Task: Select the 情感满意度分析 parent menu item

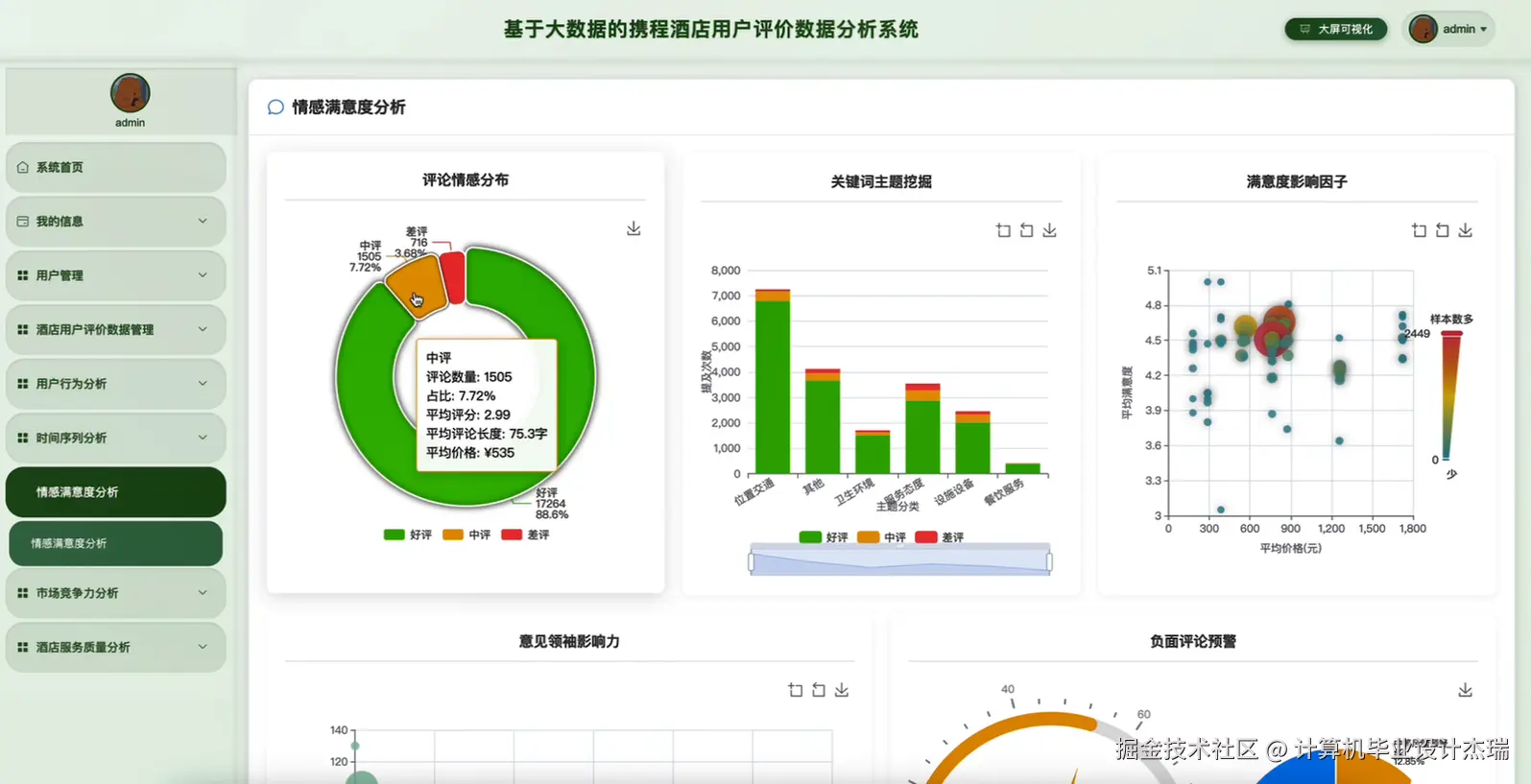Action: tap(115, 492)
